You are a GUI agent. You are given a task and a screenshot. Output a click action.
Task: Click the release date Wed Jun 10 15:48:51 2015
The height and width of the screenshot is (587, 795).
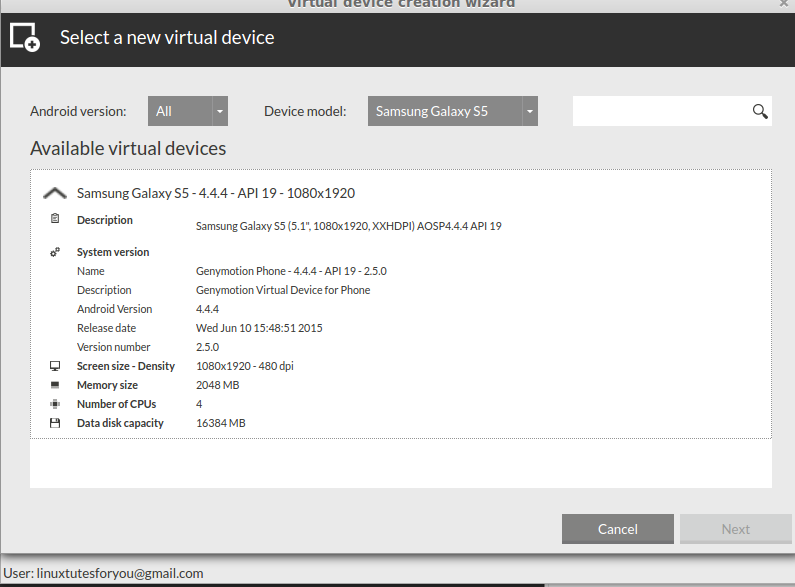coord(259,328)
